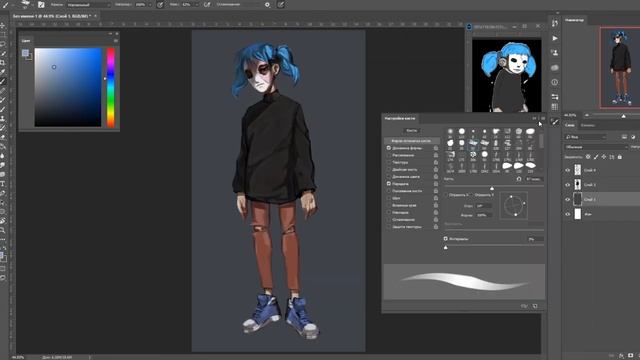Screen dimensions: 640x360
Task: Toggle Динамика формы checkbox
Action: point(389,148)
